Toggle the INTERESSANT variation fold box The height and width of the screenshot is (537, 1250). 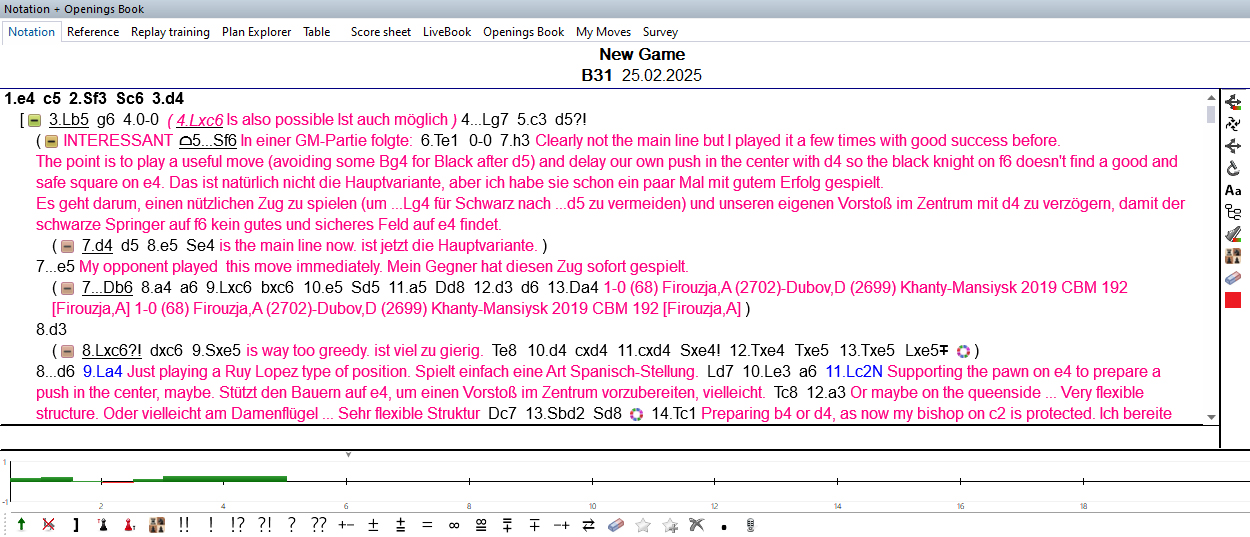(x=51, y=141)
